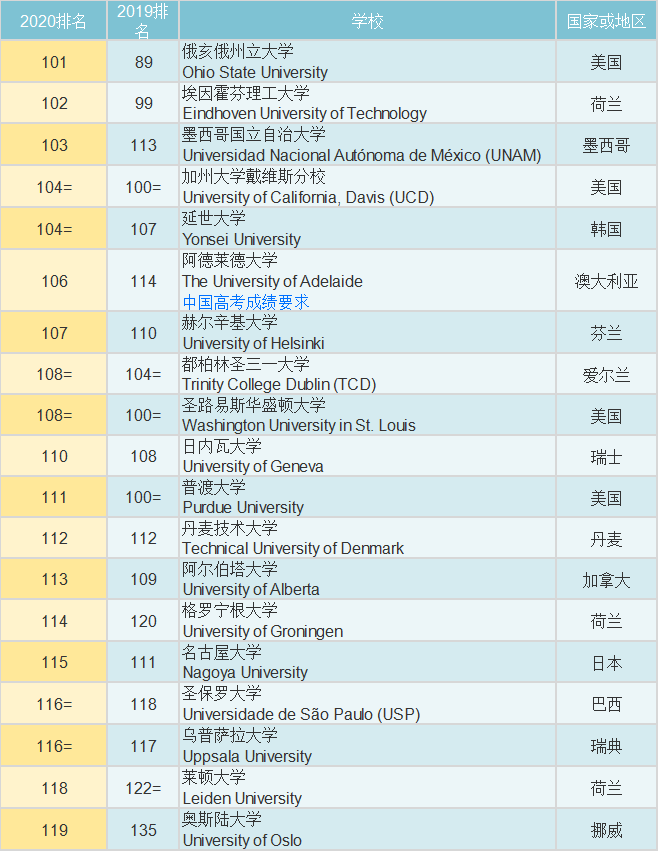This screenshot has height=851, width=658.
Task: Click The University of Adelaide text
Action: (x=273, y=281)
